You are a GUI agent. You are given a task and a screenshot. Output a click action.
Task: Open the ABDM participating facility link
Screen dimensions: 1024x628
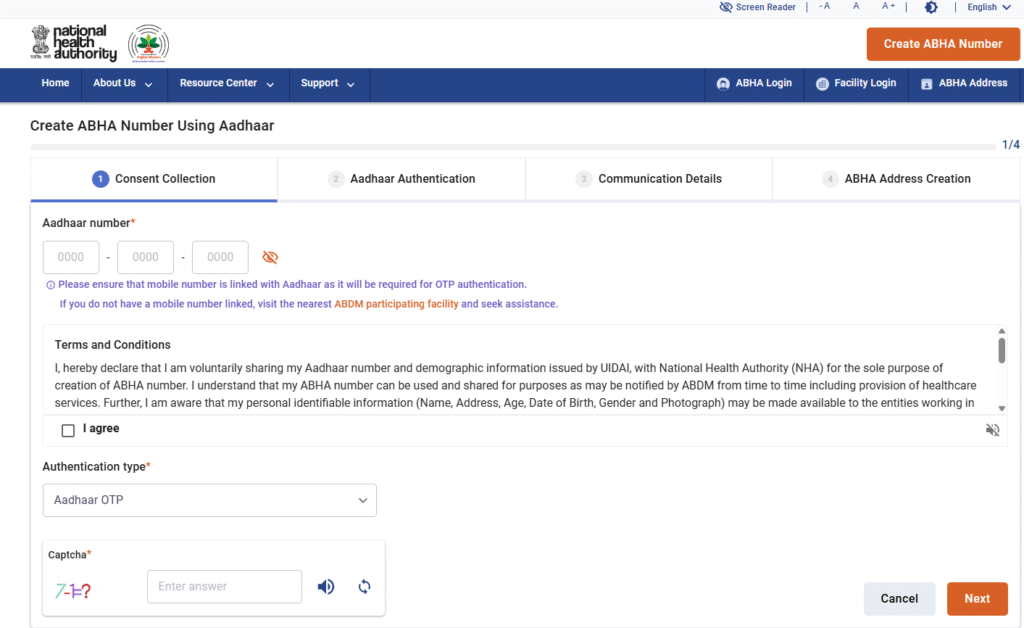click(x=396, y=304)
